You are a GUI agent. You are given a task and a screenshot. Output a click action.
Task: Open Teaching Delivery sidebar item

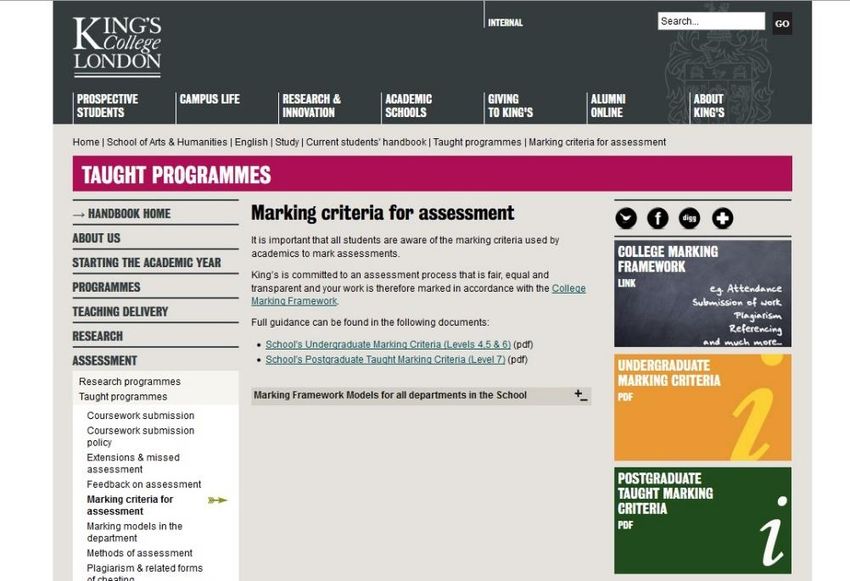[x=120, y=312]
